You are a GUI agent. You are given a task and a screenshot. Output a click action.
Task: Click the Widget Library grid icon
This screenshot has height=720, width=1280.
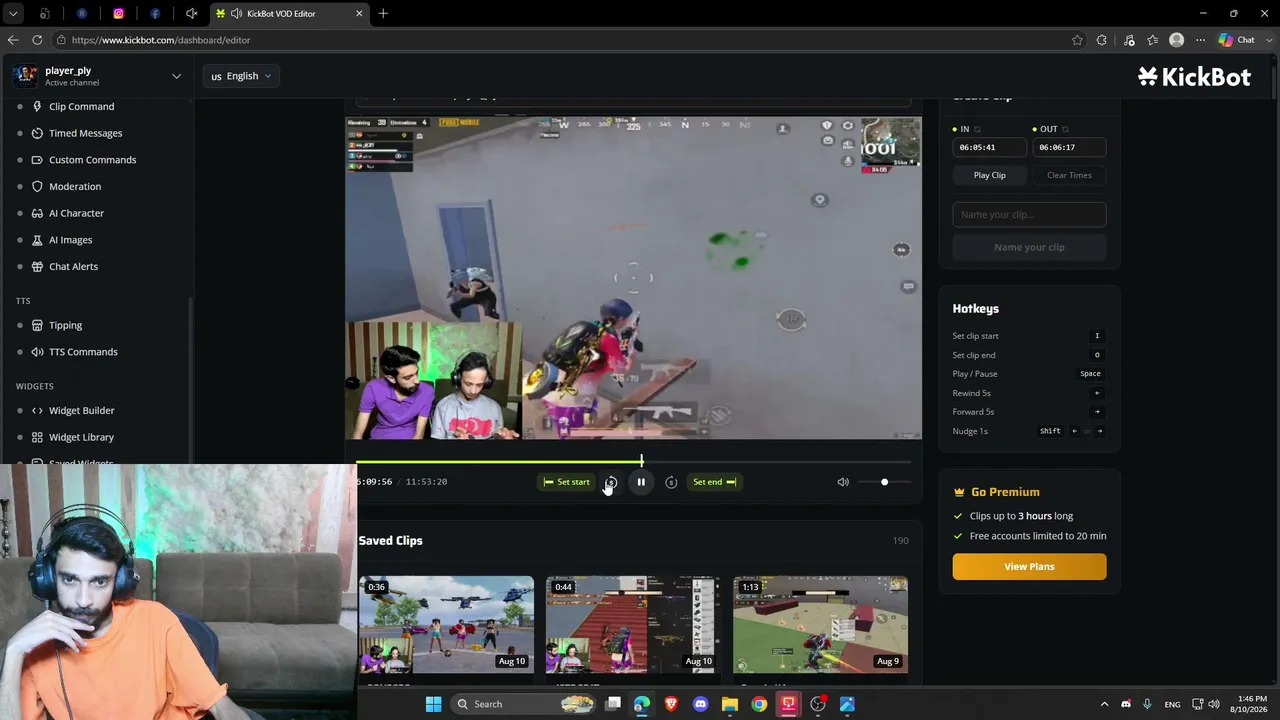click(x=37, y=437)
